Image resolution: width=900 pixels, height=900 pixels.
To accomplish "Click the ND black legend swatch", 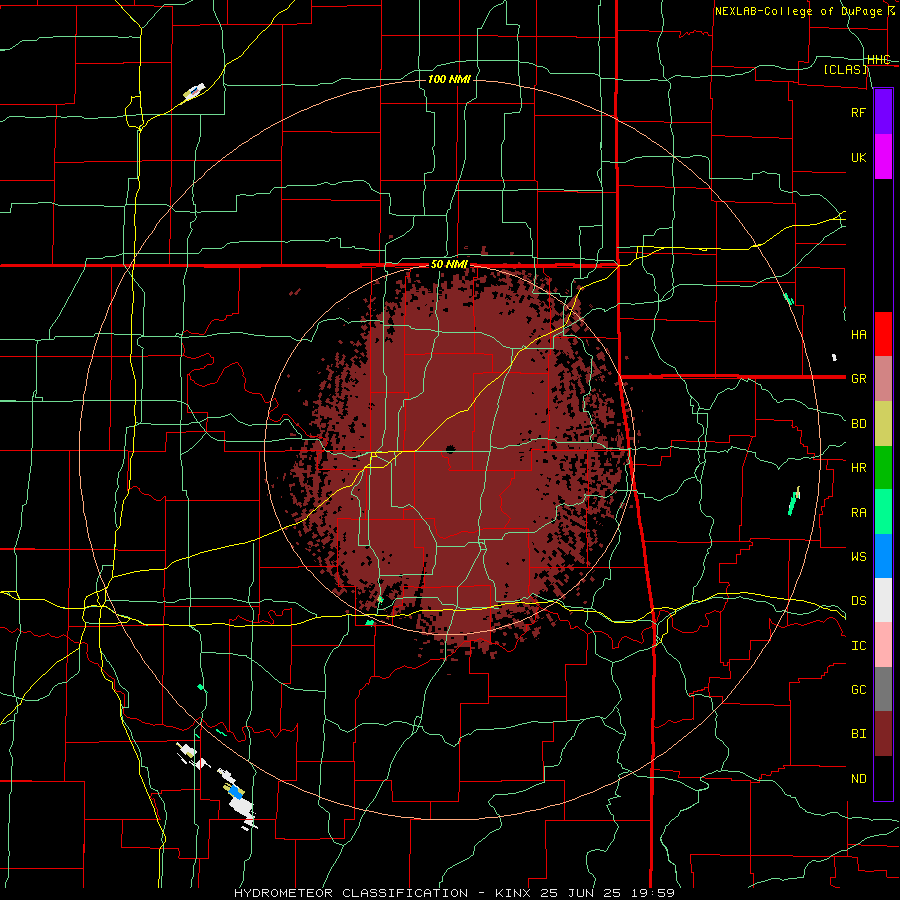I will click(x=883, y=778).
